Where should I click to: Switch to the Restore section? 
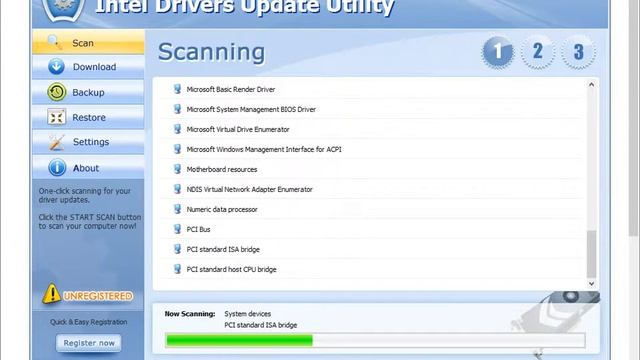(x=88, y=118)
